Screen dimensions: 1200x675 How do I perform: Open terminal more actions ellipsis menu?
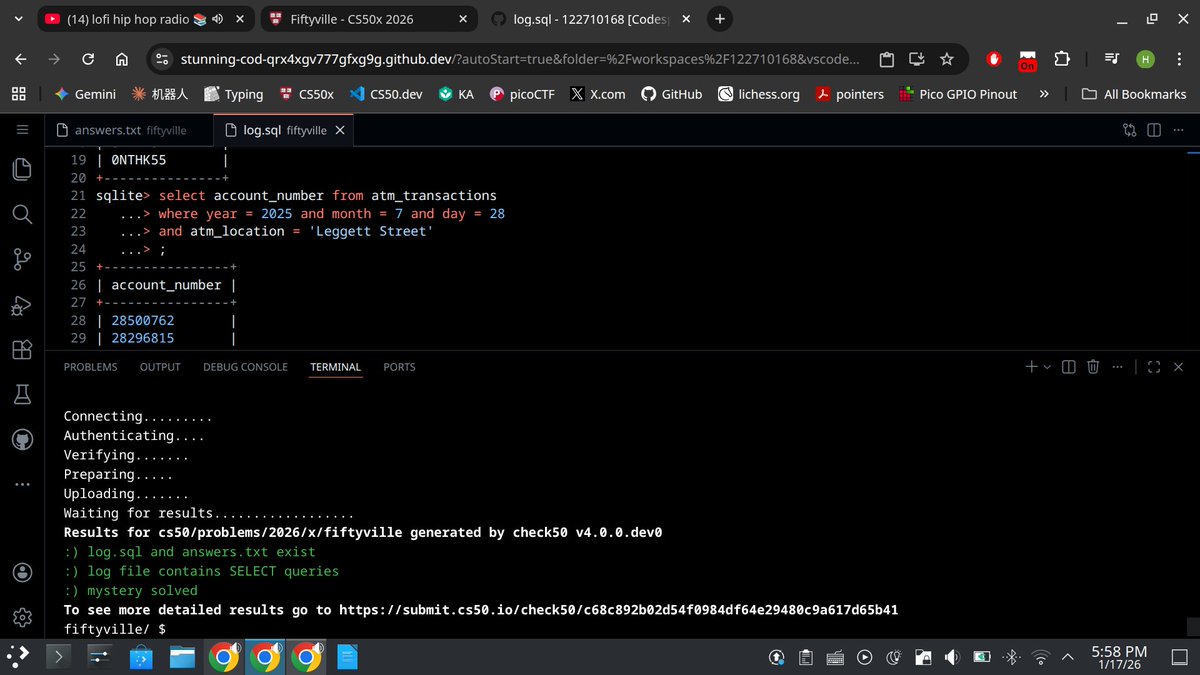point(1118,366)
